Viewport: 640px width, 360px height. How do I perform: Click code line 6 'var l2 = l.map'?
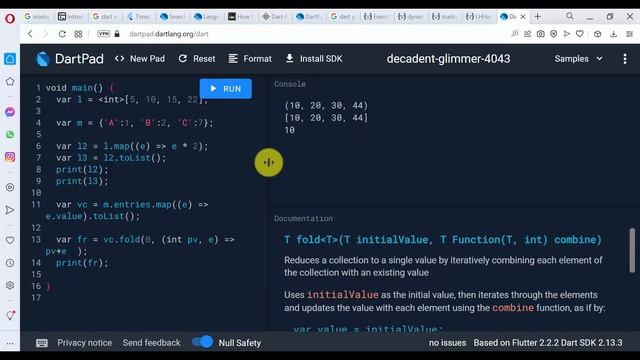(x=132, y=146)
